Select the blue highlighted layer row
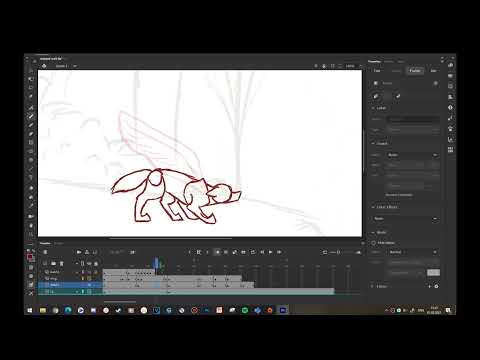Image resolution: width=480 pixels, height=360 pixels. click(70, 285)
